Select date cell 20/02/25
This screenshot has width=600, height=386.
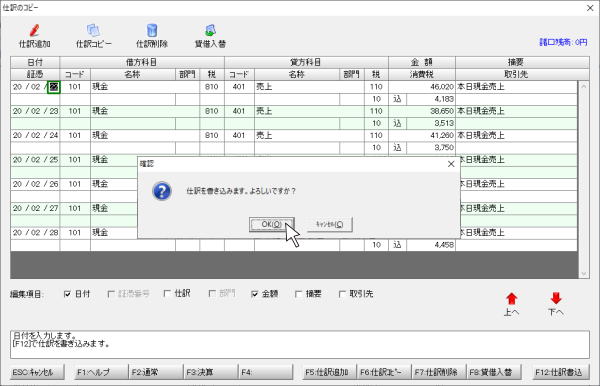(x=35, y=160)
